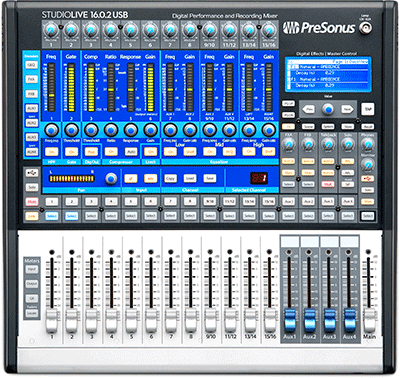Click the Faders Locate button
Screen dimensions: 400x378
tap(32, 313)
